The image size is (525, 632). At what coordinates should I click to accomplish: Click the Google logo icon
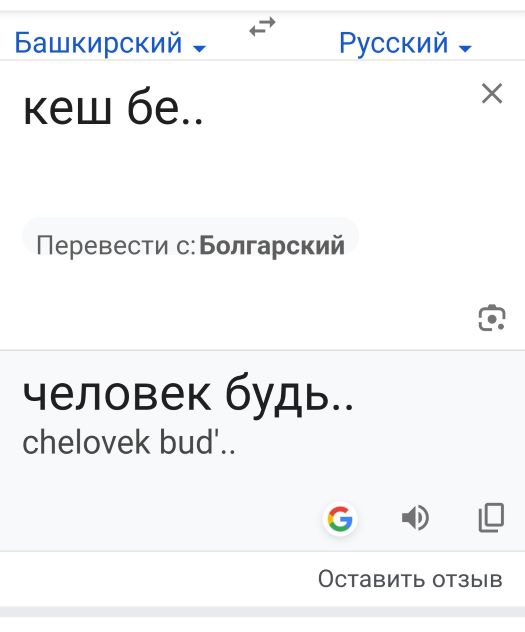point(340,518)
